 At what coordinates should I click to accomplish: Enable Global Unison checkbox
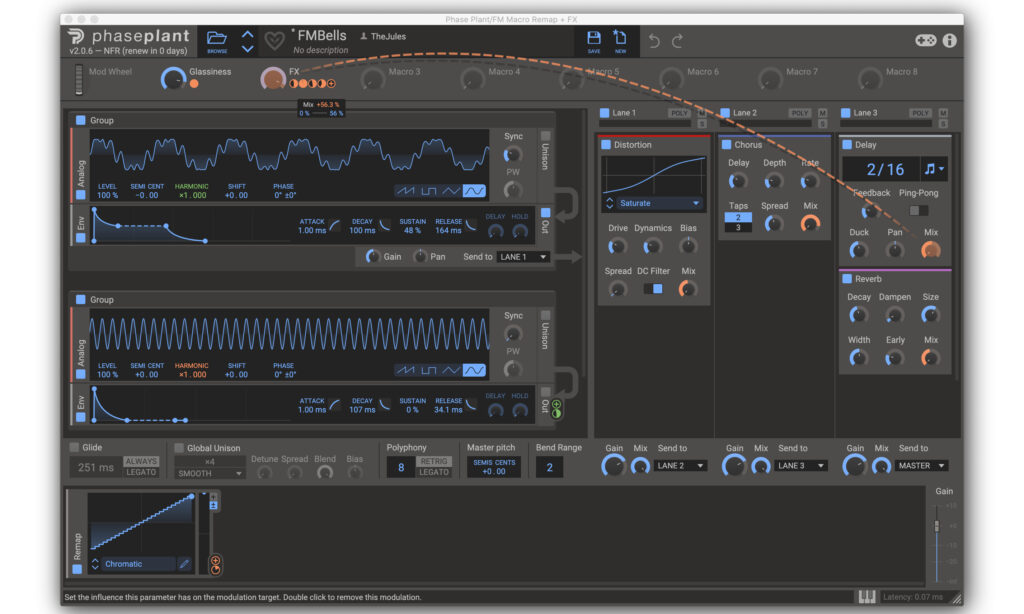click(x=179, y=448)
